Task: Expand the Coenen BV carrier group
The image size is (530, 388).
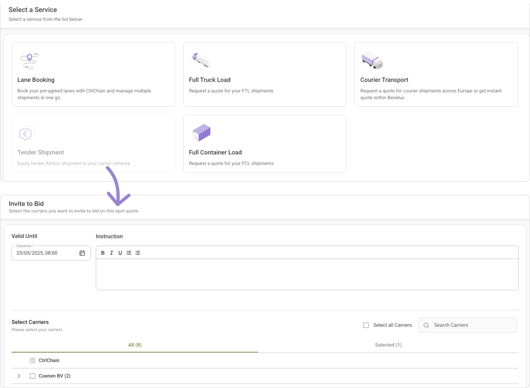Action: pos(19,376)
